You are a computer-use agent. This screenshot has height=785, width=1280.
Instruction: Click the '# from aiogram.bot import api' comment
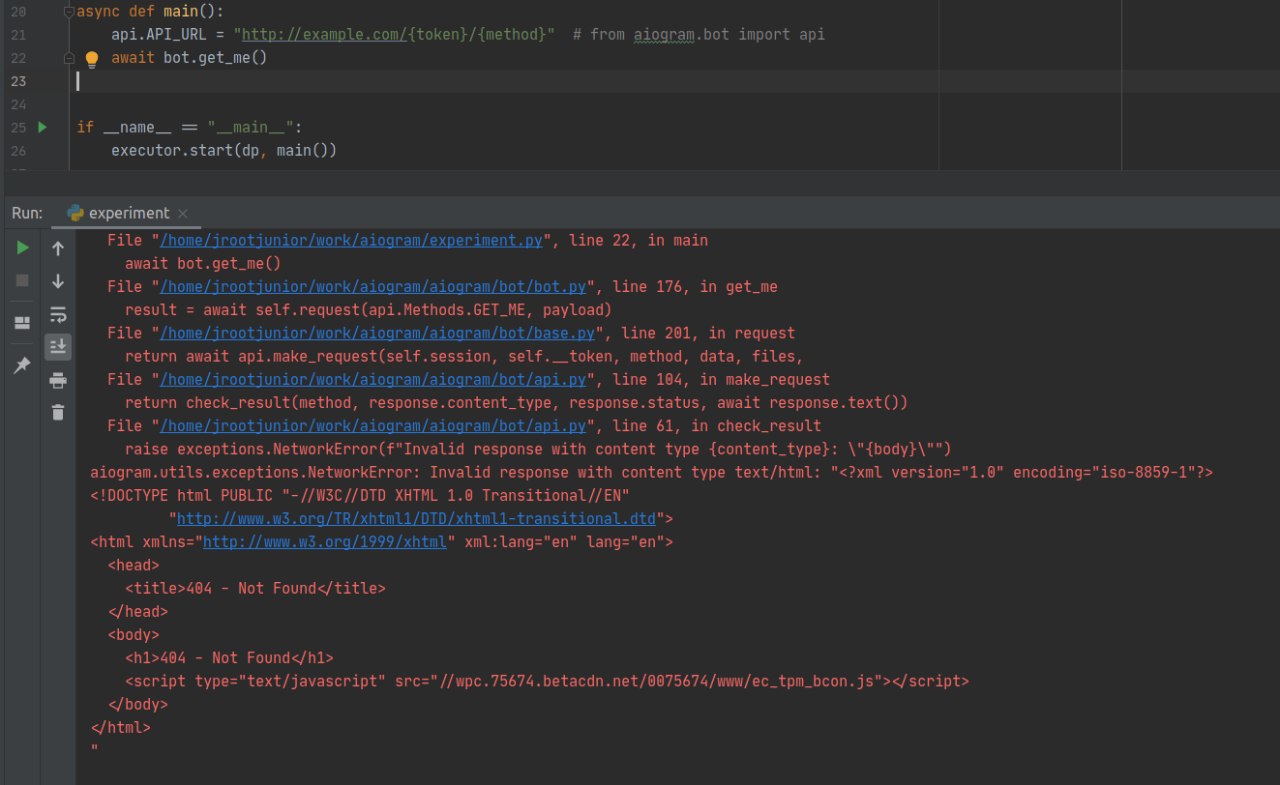[699, 35]
